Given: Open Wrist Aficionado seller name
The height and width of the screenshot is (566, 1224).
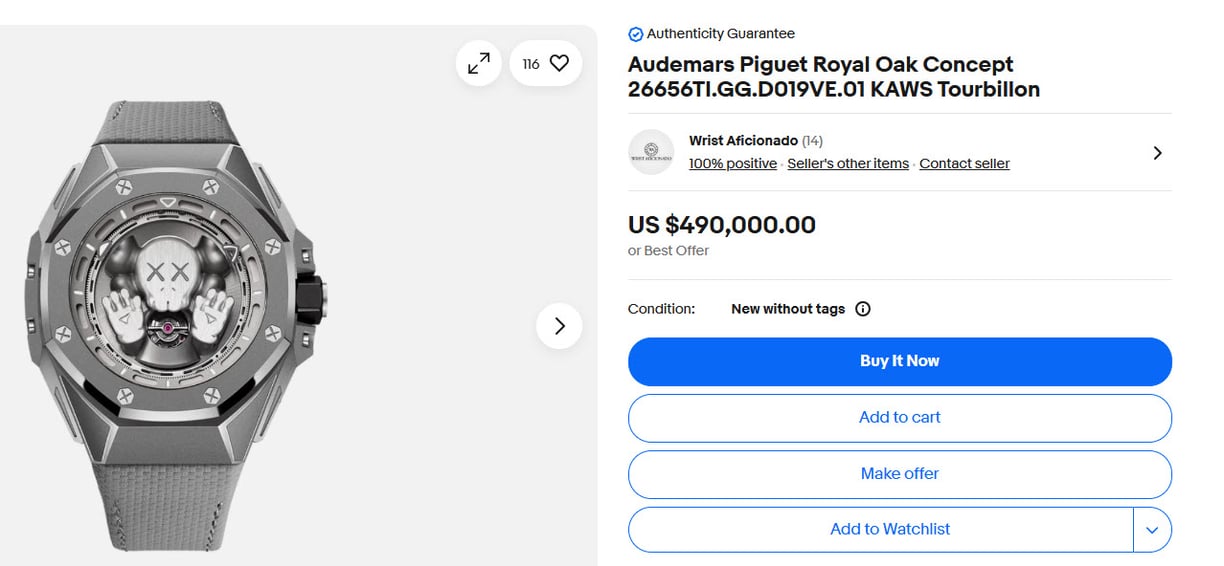Looking at the screenshot, I should click(x=743, y=141).
